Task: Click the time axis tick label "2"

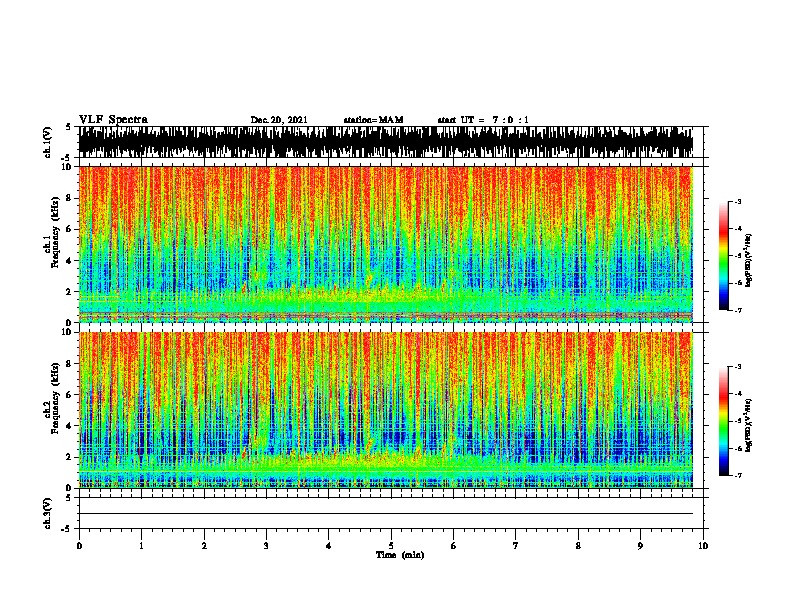Action: [204, 545]
